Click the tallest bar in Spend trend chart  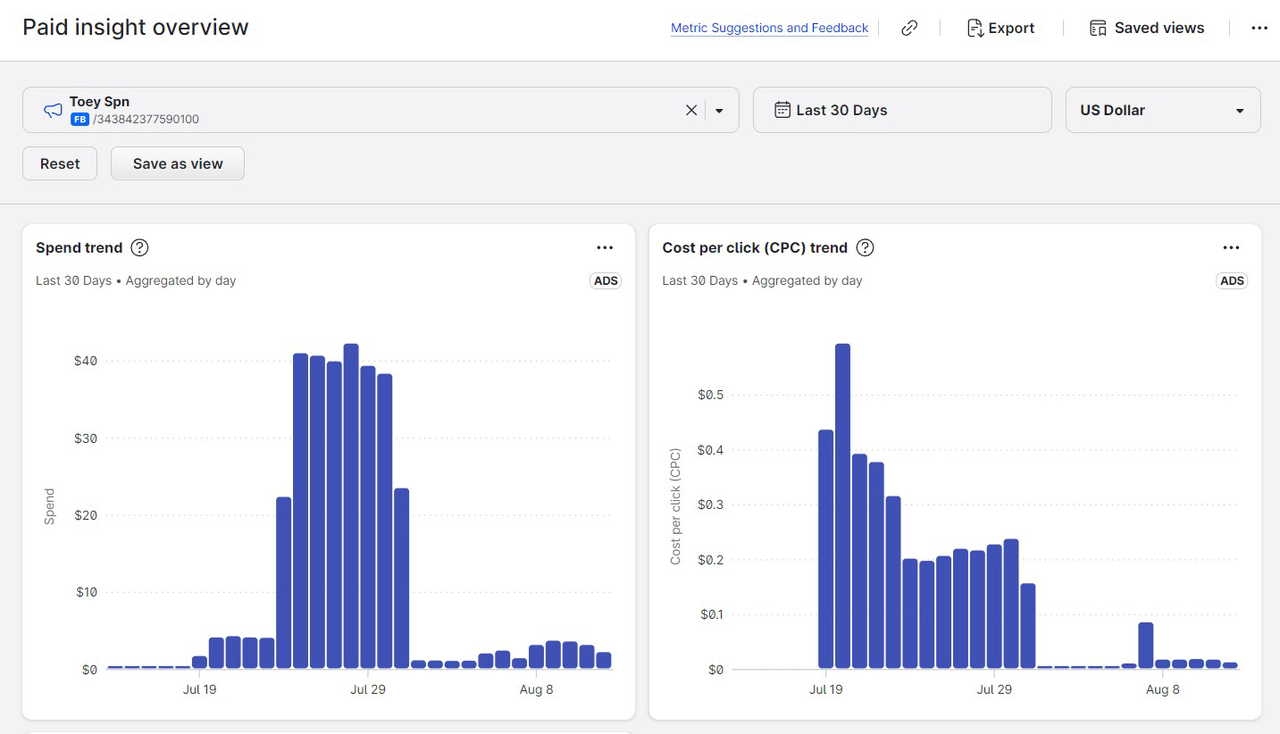click(x=351, y=505)
